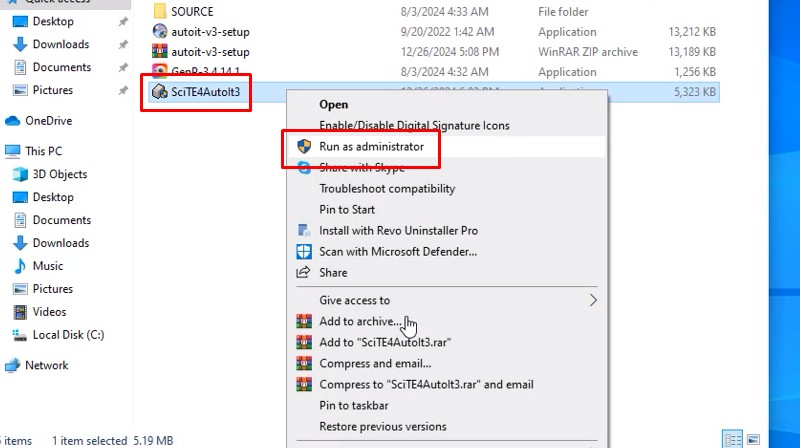Screen dimensions: 800x448
Task: Choose Restore previous versions option
Action: pyautogui.click(x=382, y=427)
